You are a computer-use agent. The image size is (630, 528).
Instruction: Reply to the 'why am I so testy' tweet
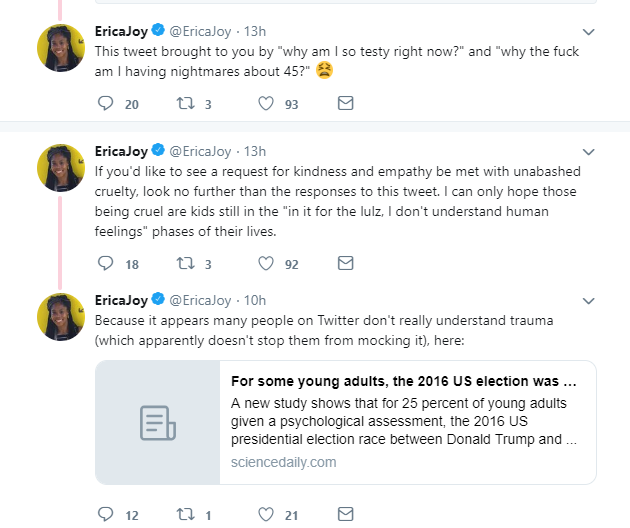pyautogui.click(x=106, y=103)
